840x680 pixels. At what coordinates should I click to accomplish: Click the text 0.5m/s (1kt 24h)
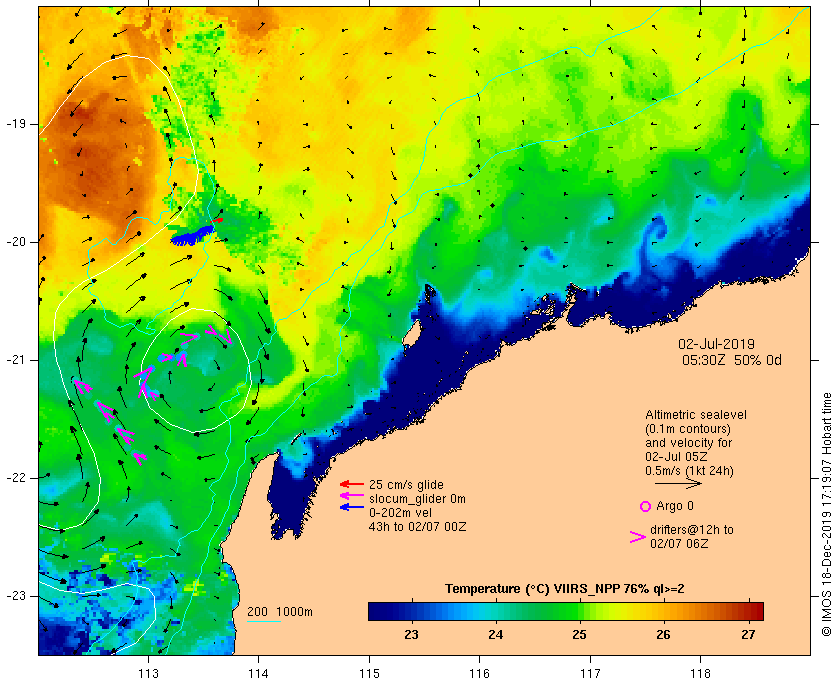(689, 471)
